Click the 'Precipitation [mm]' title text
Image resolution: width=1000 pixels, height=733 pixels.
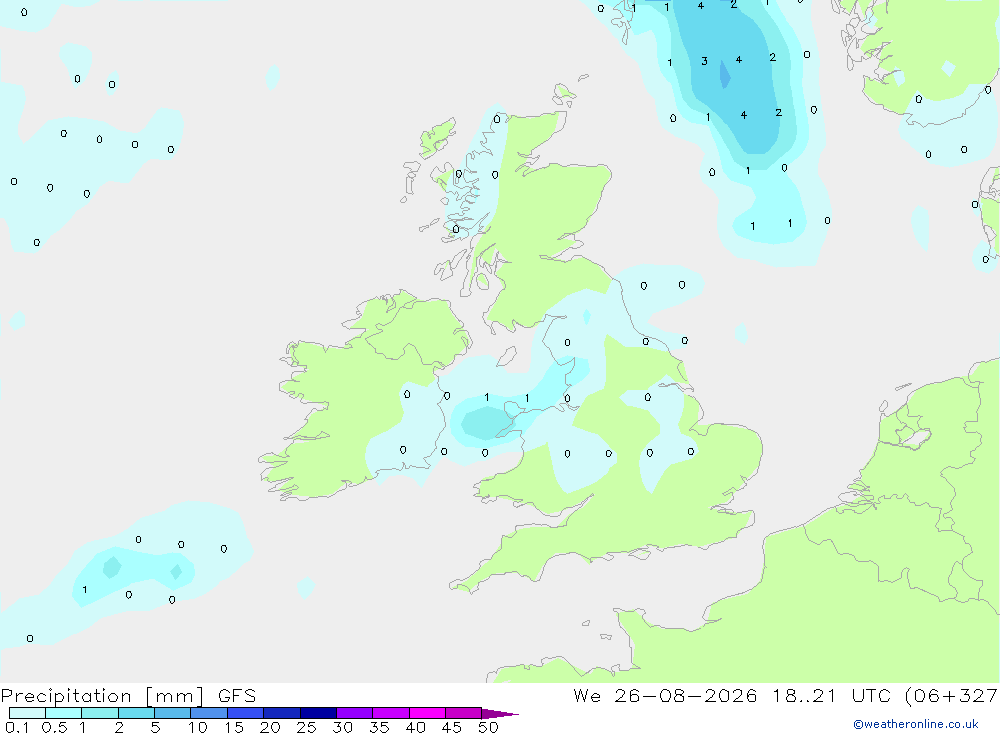(102, 696)
